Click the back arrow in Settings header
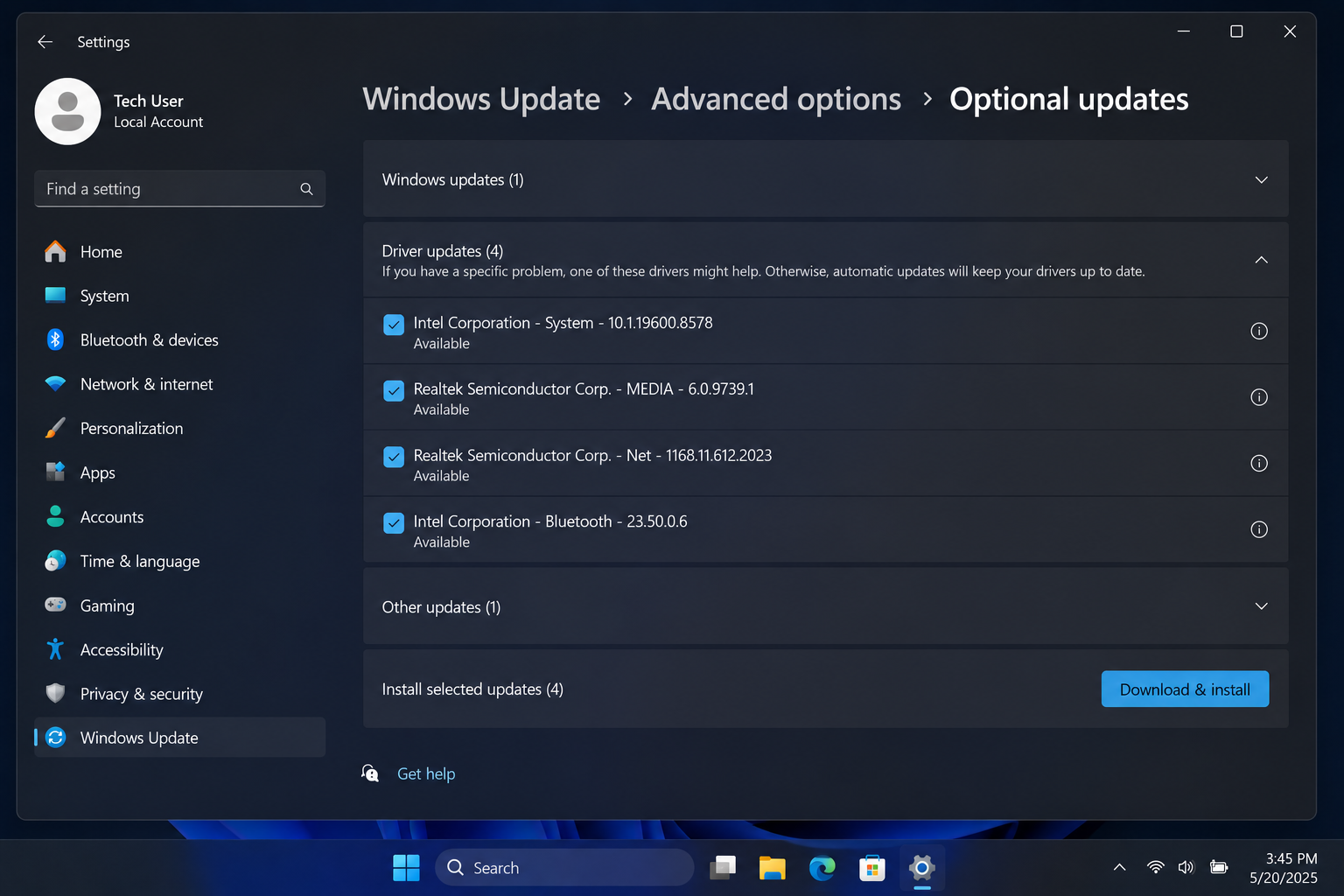Viewport: 1344px width, 896px height. (45, 42)
